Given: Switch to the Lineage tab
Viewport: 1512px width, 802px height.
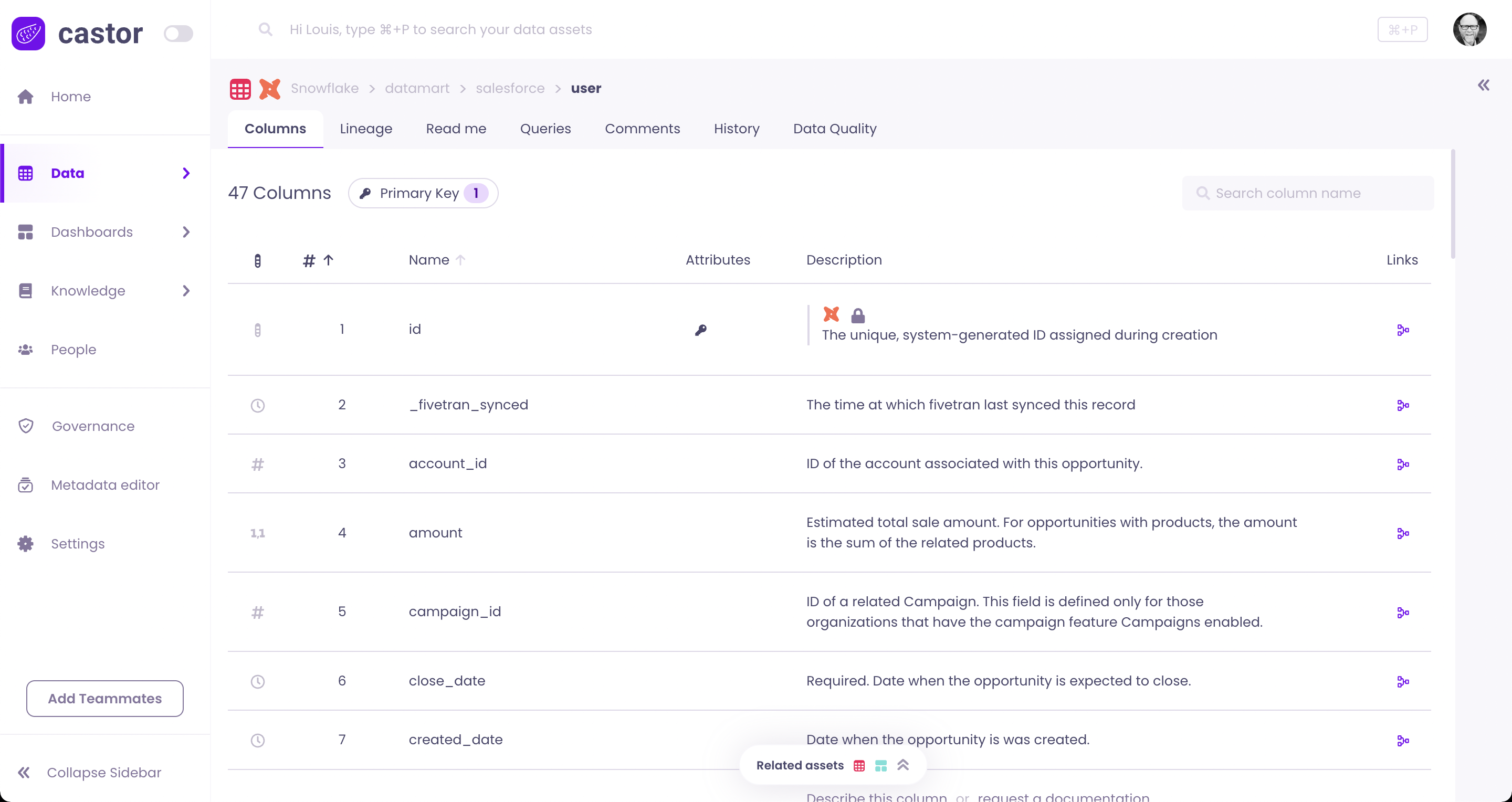Looking at the screenshot, I should (366, 129).
